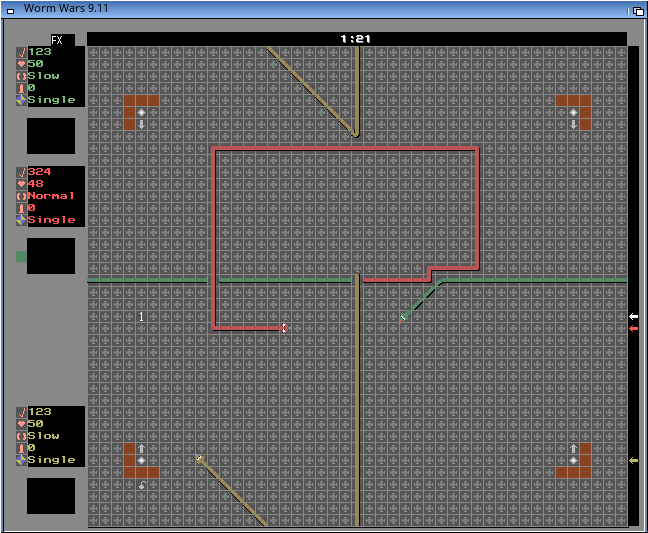
Task: Click the red player's Normal speed indicator
Action: tap(50, 196)
